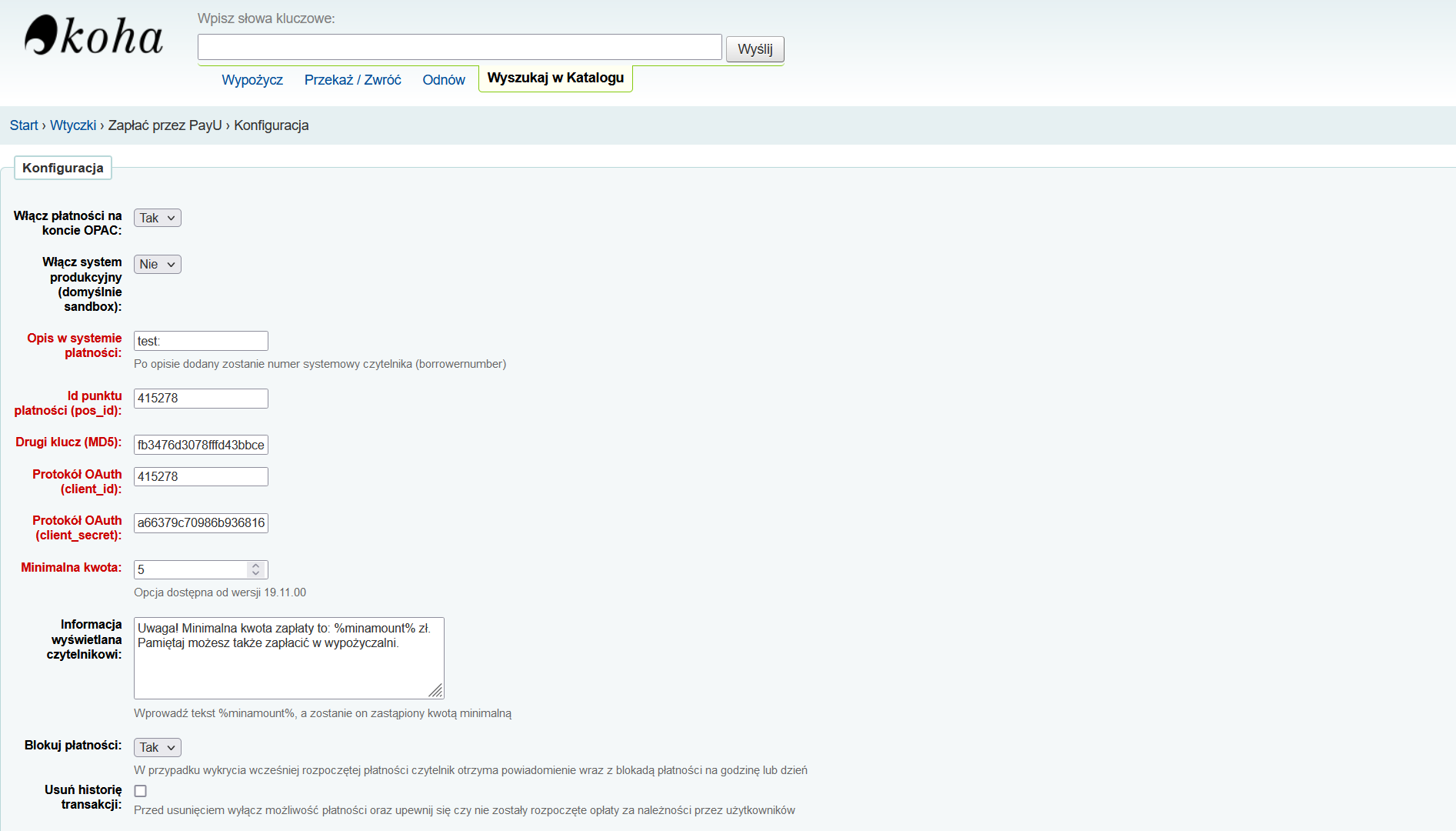
Task: Click the Koha logo
Action: [x=94, y=36]
